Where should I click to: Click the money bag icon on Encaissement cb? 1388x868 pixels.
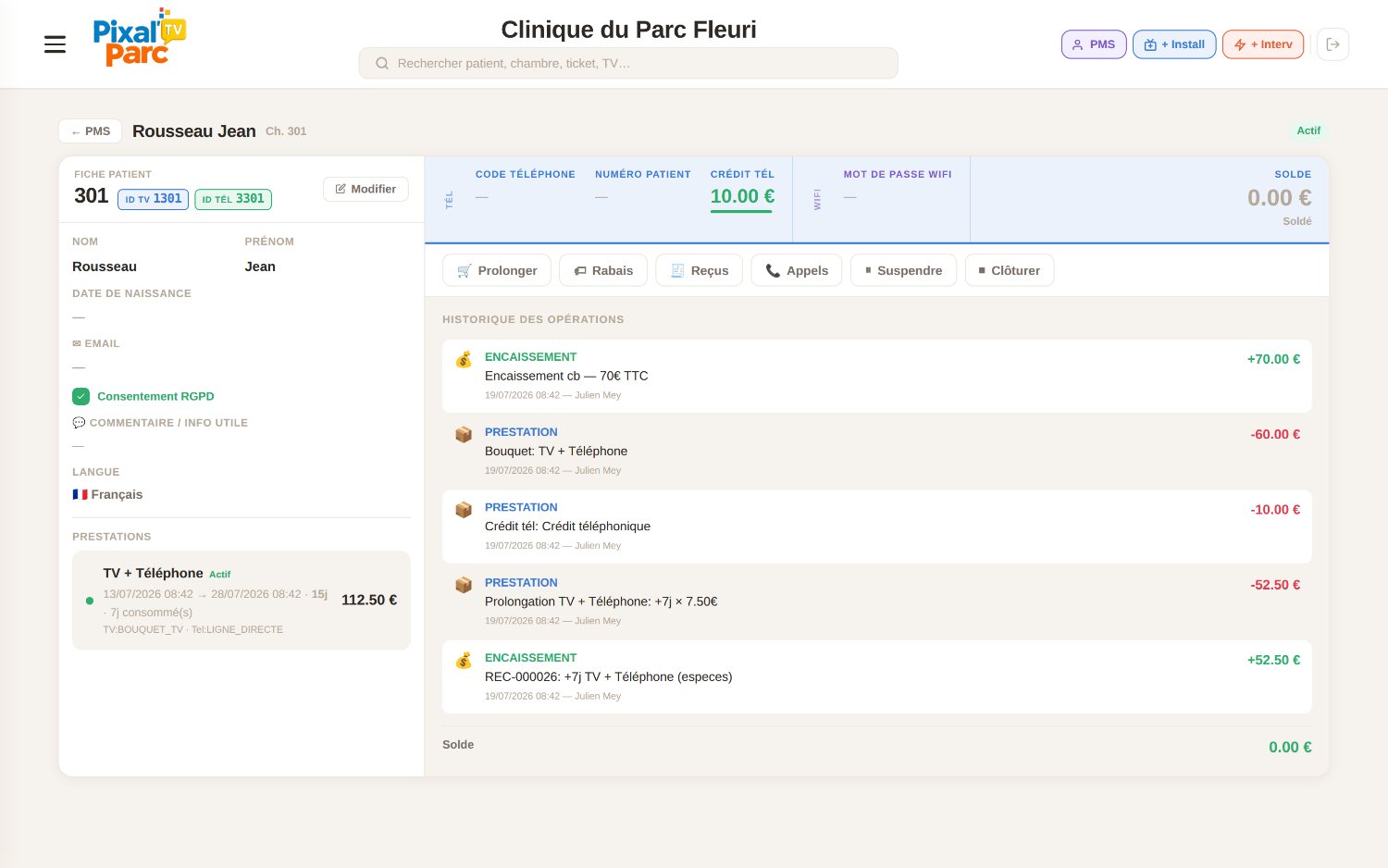point(464,360)
